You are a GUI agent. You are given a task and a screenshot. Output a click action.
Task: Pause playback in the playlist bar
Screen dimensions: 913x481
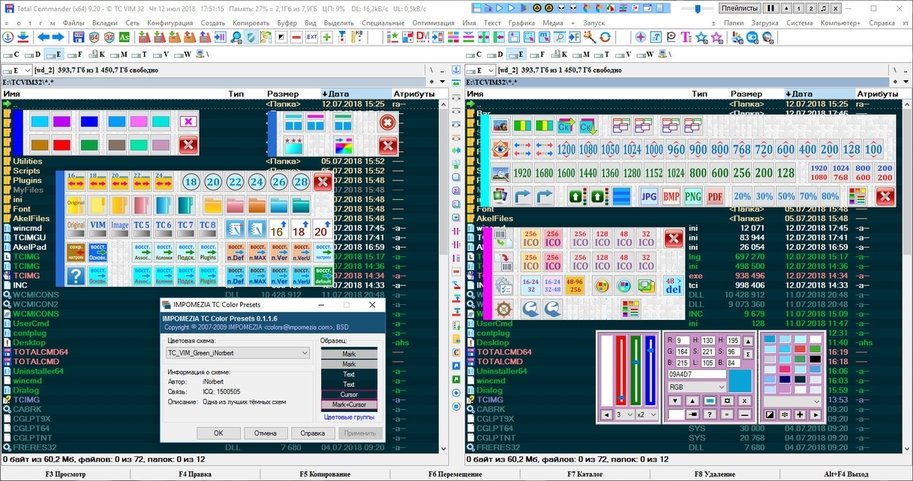coord(770,9)
